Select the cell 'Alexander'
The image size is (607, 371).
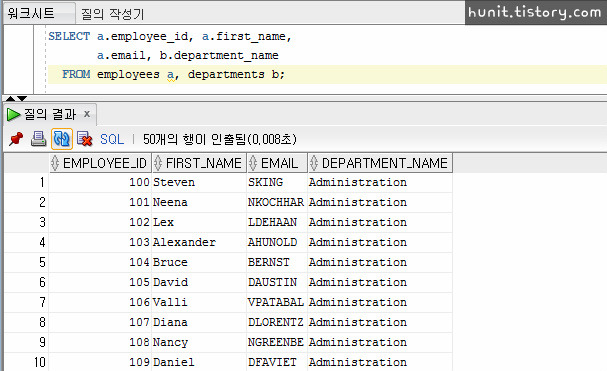[x=199, y=242]
